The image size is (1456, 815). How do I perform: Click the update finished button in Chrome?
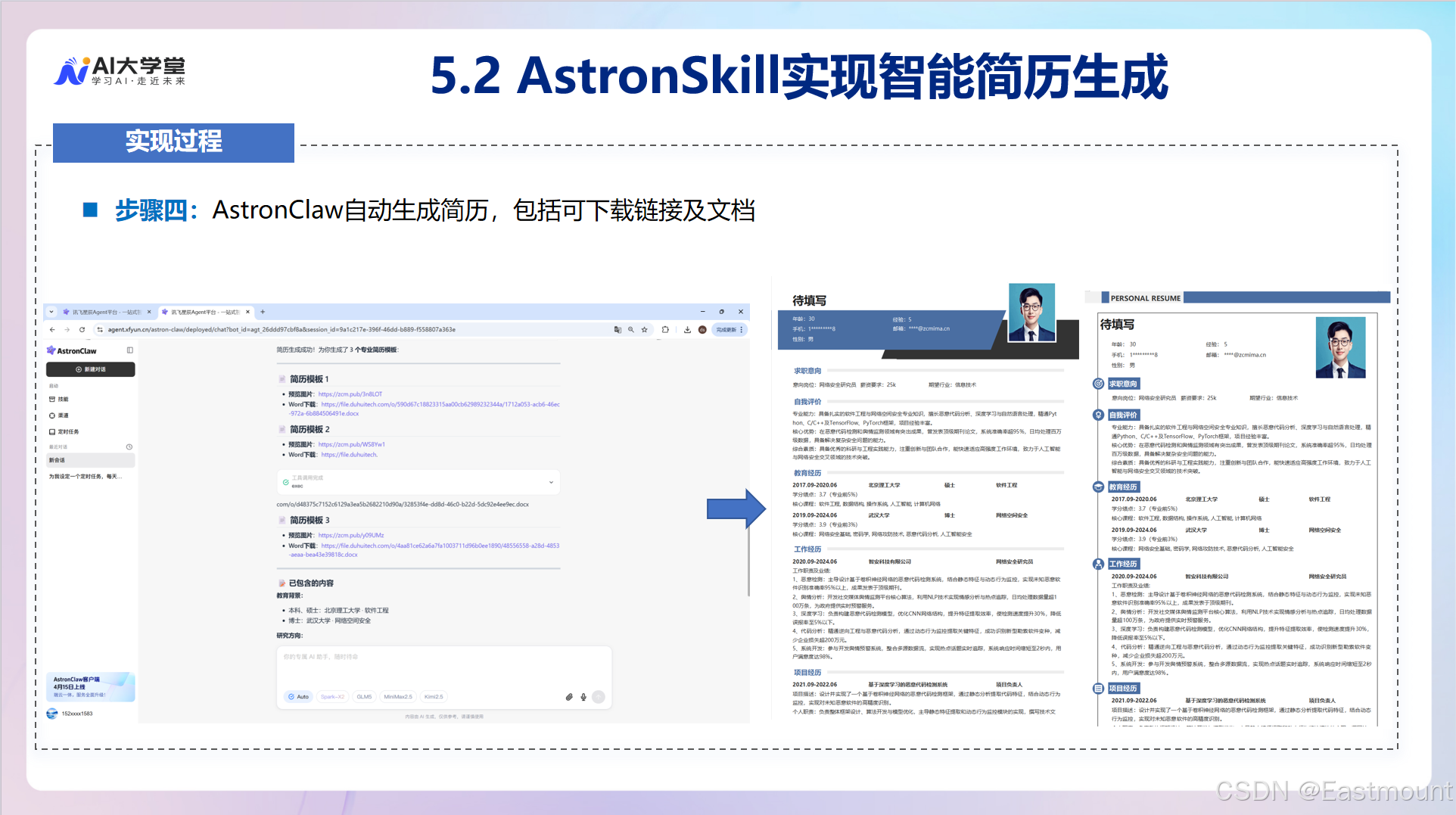pyautogui.click(x=730, y=330)
